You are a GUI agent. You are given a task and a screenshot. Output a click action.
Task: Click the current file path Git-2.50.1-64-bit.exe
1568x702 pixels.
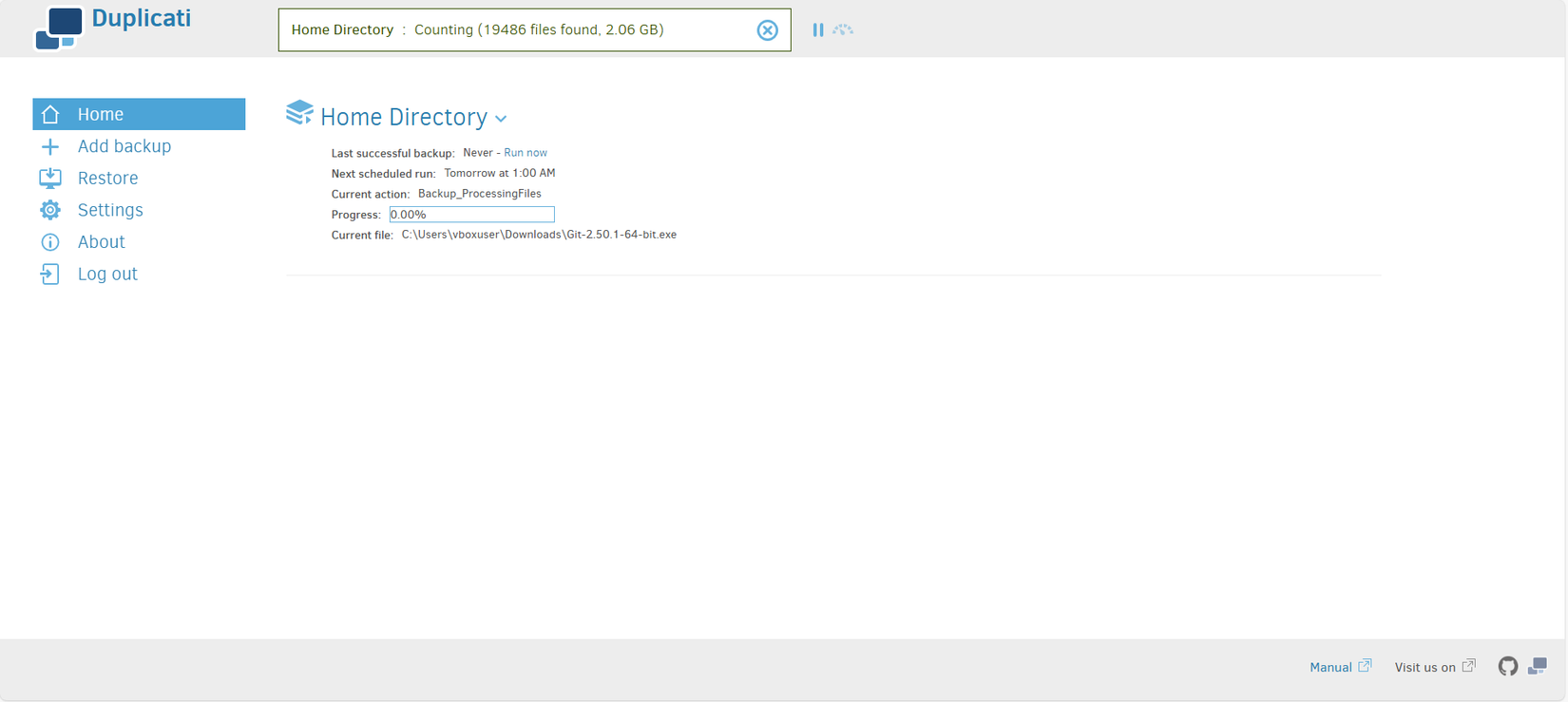[539, 235]
